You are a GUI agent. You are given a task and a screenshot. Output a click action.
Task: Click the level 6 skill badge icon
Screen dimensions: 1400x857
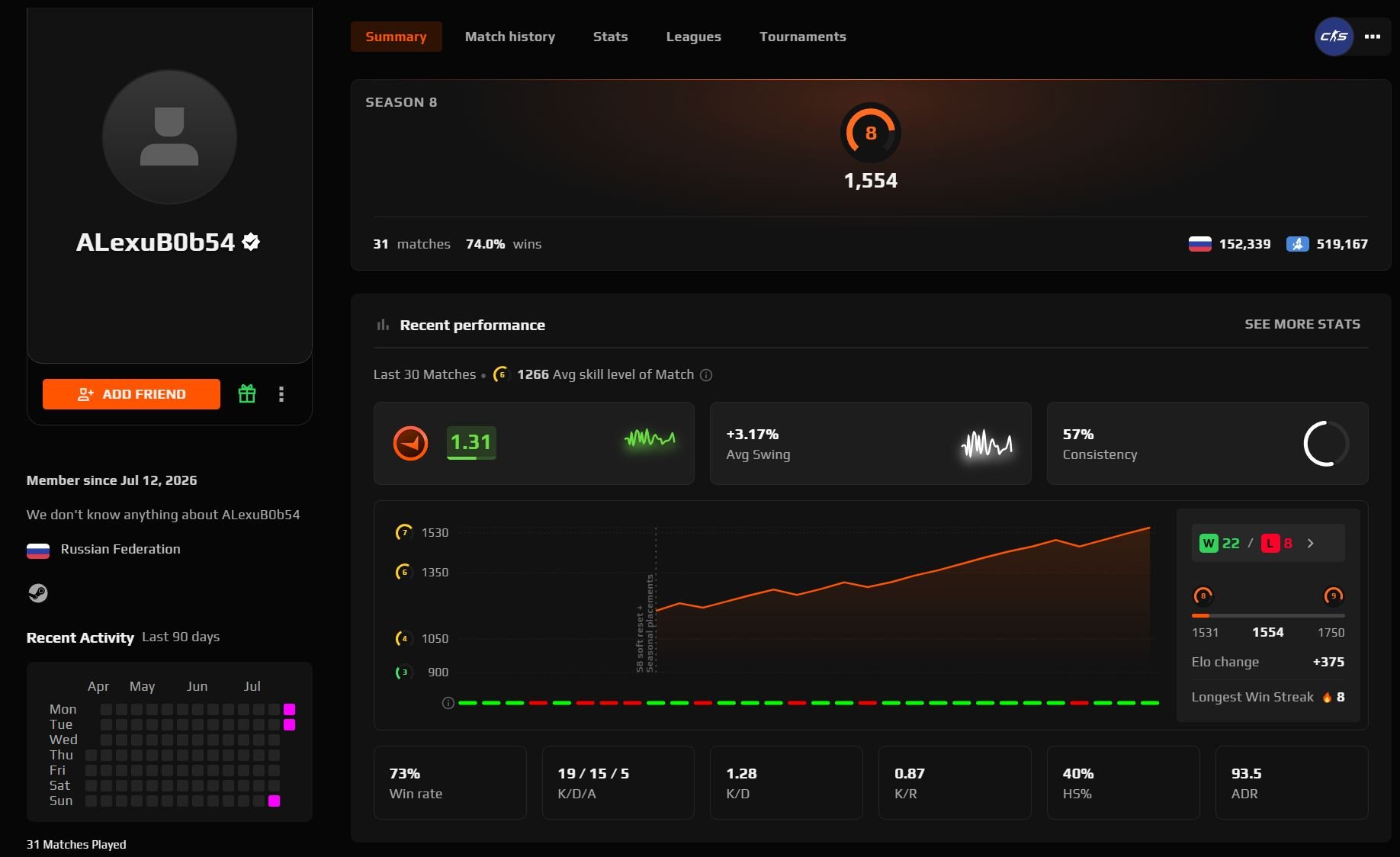point(501,374)
